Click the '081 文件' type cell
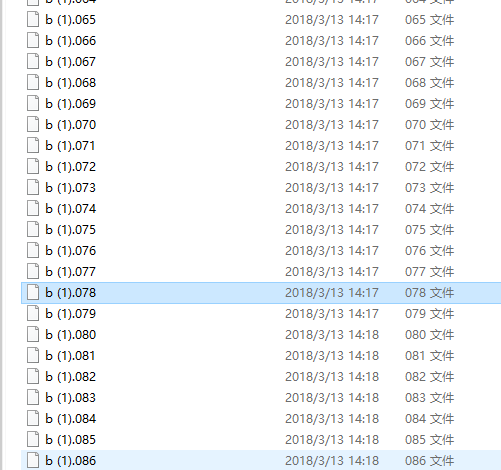 pos(429,356)
